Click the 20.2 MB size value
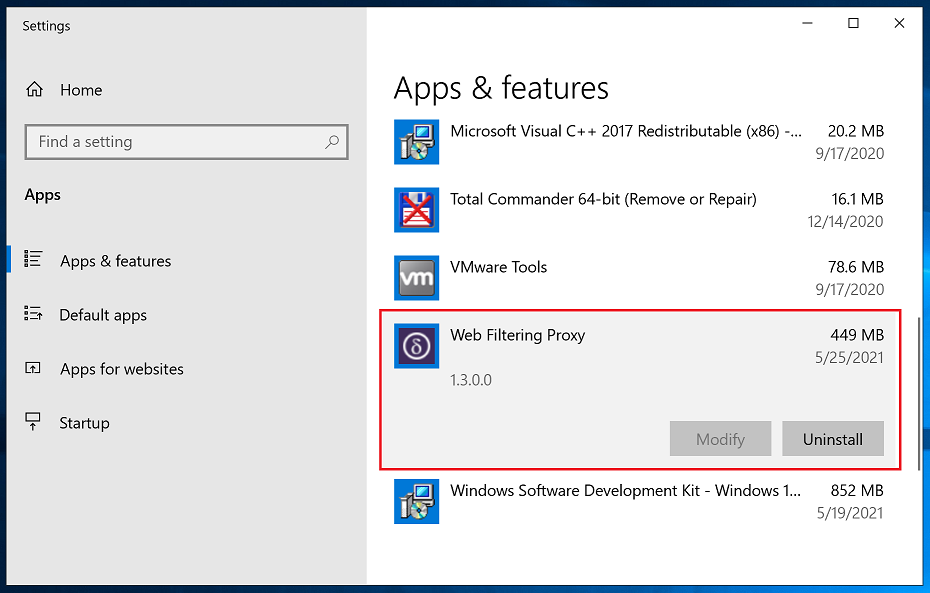The height and width of the screenshot is (593, 930). [856, 131]
